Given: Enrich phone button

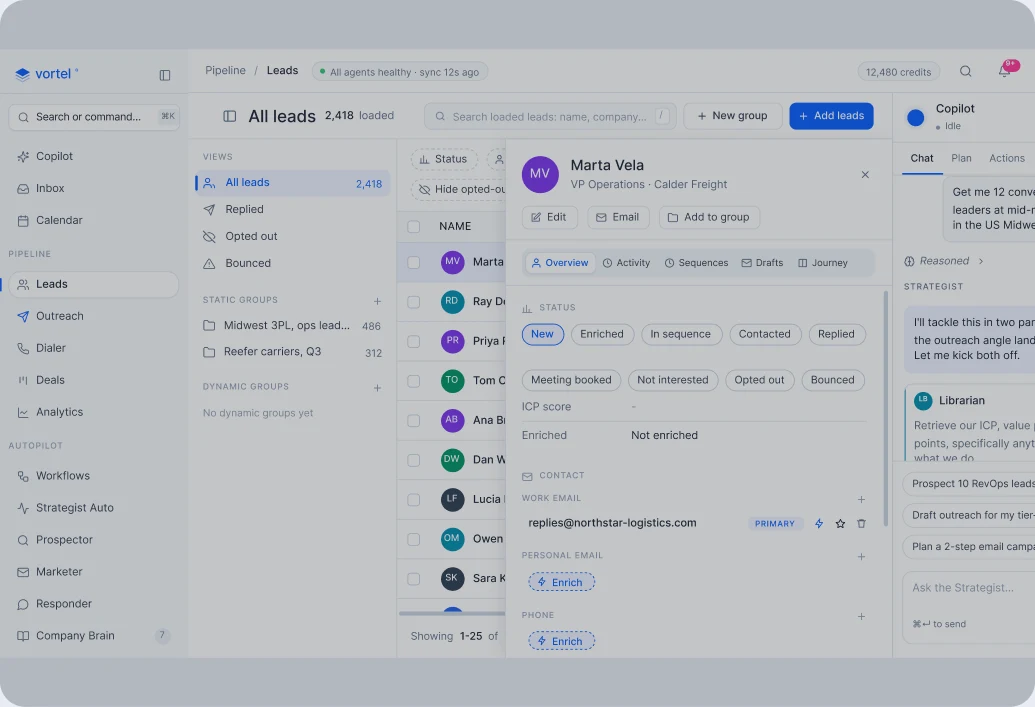Looking at the screenshot, I should pos(561,641).
